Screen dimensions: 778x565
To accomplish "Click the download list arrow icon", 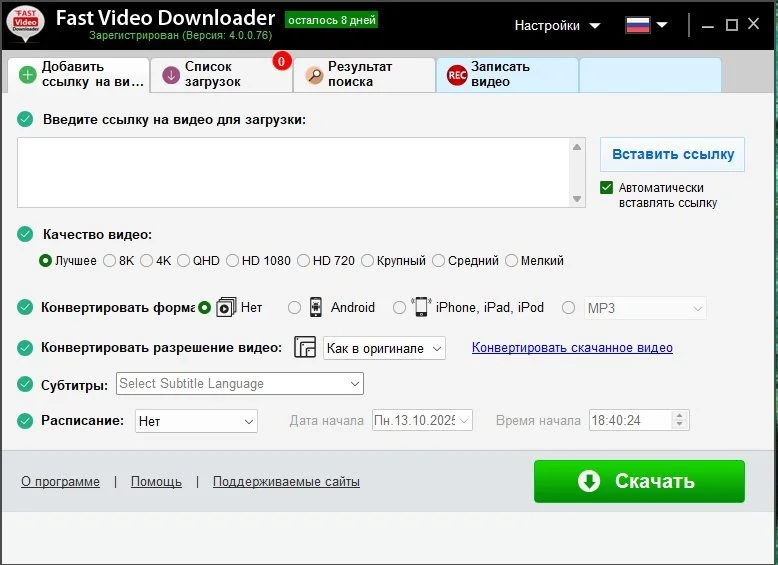I will pyautogui.click(x=171, y=75).
